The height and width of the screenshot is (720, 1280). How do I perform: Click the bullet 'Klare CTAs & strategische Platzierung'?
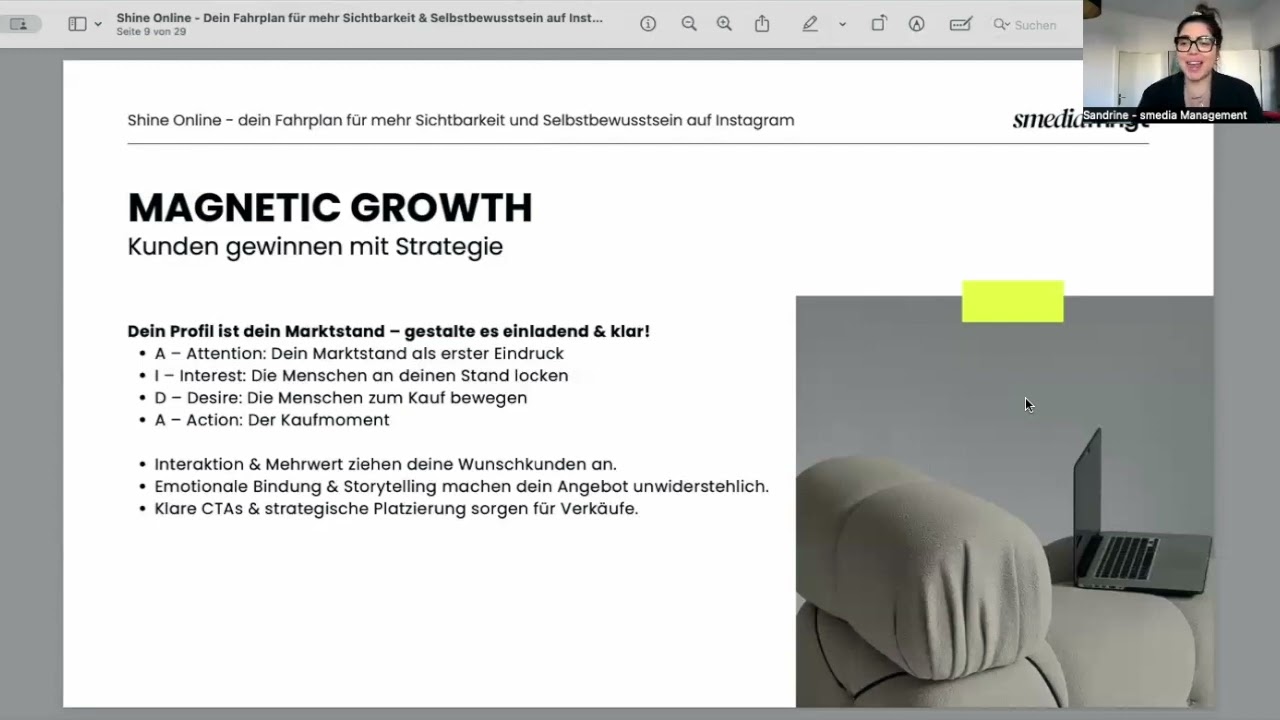click(396, 508)
